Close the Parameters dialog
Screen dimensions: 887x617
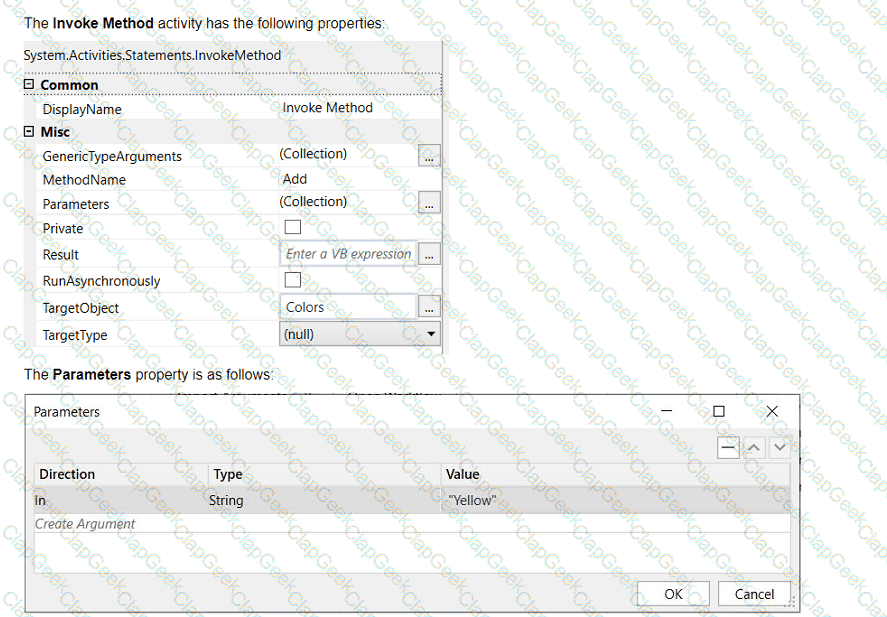[772, 411]
